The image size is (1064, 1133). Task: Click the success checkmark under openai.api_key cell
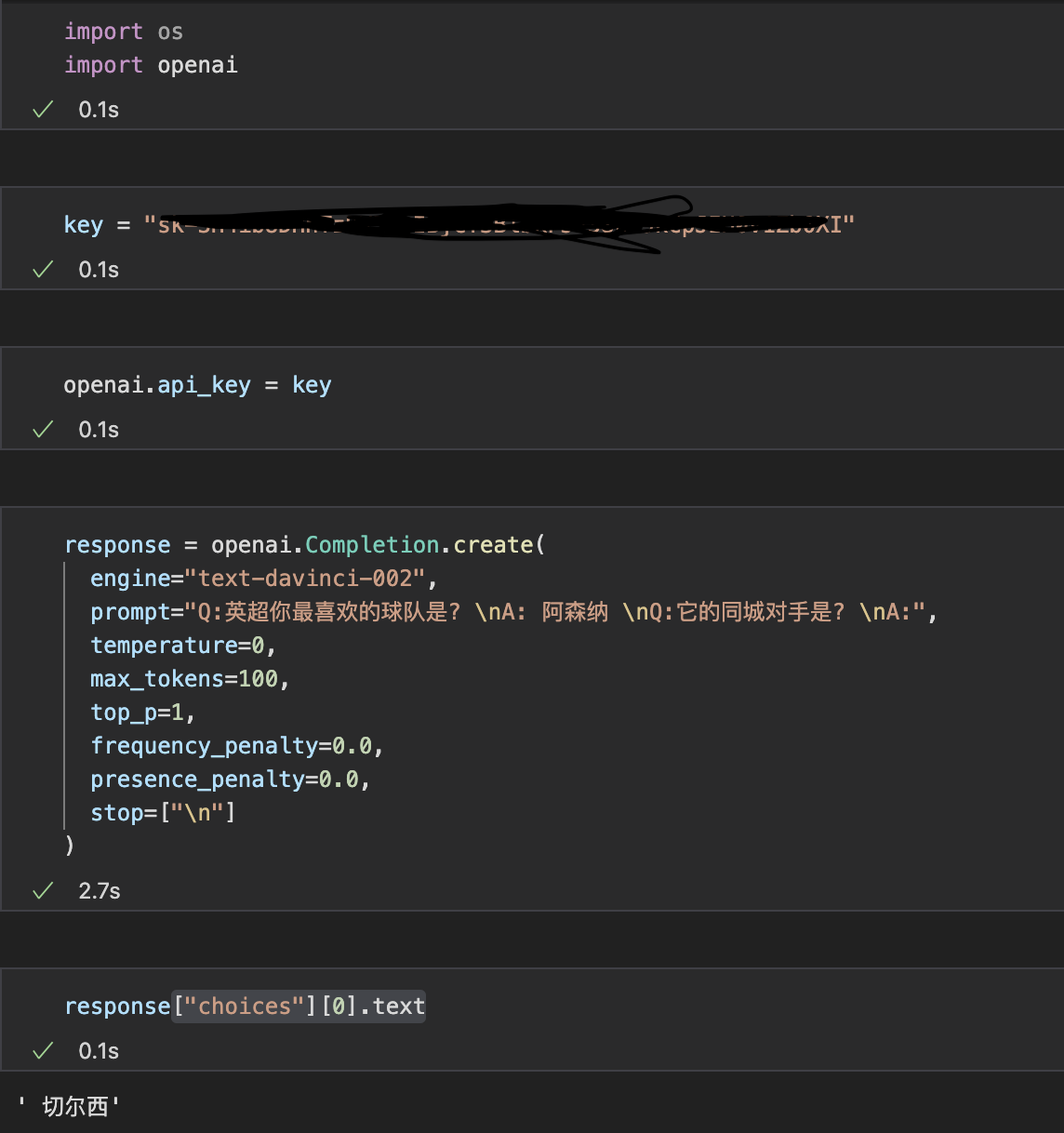43,430
